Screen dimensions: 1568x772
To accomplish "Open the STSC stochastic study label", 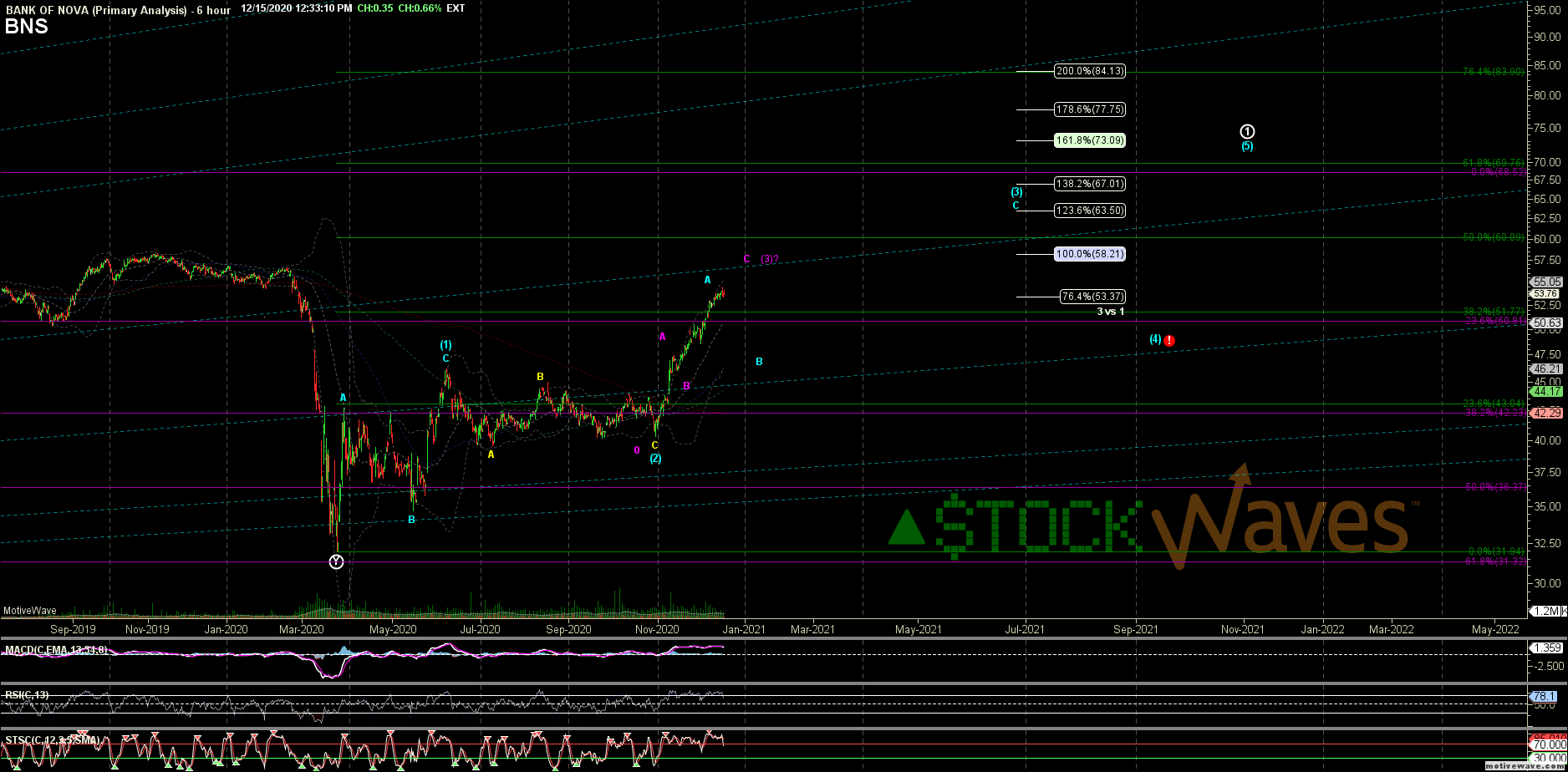I will tap(53, 740).
